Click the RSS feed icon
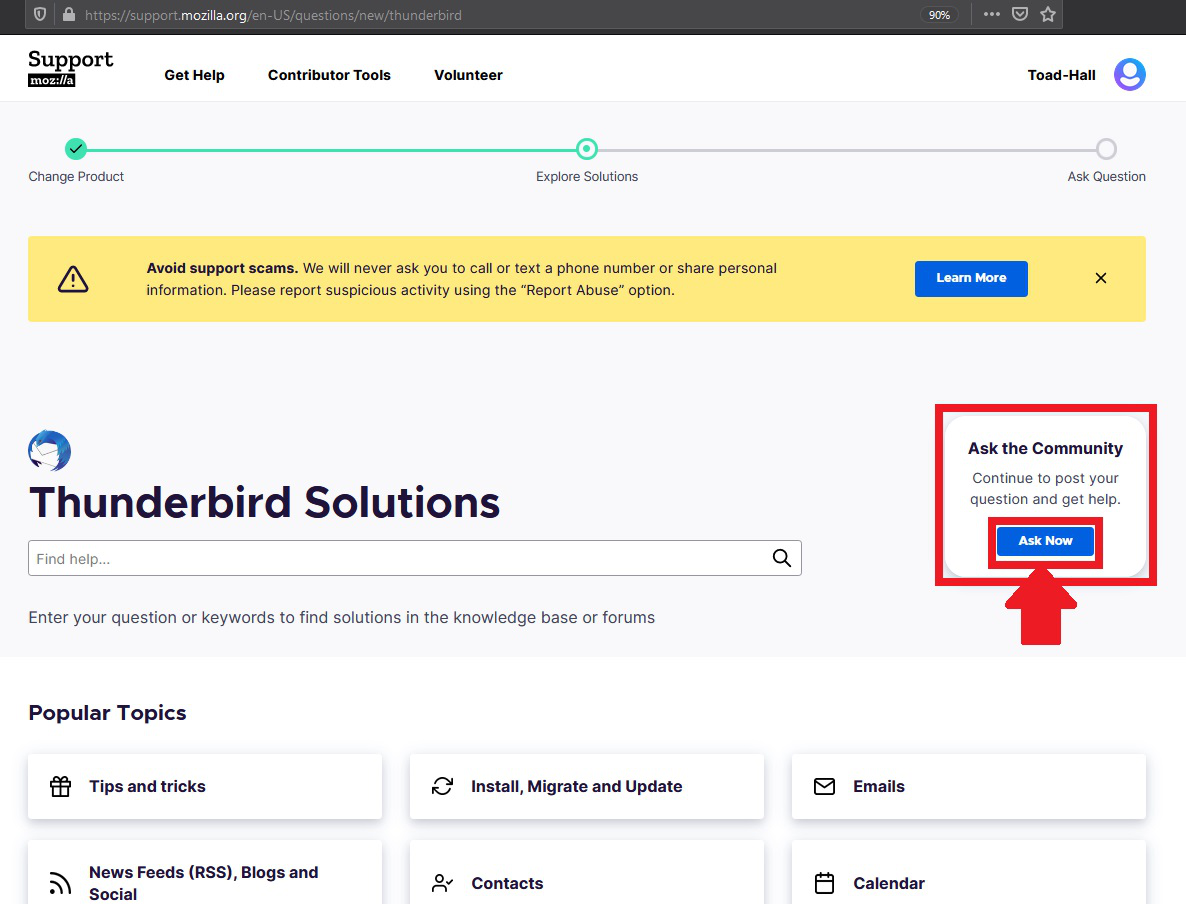1186x904 pixels. click(61, 883)
